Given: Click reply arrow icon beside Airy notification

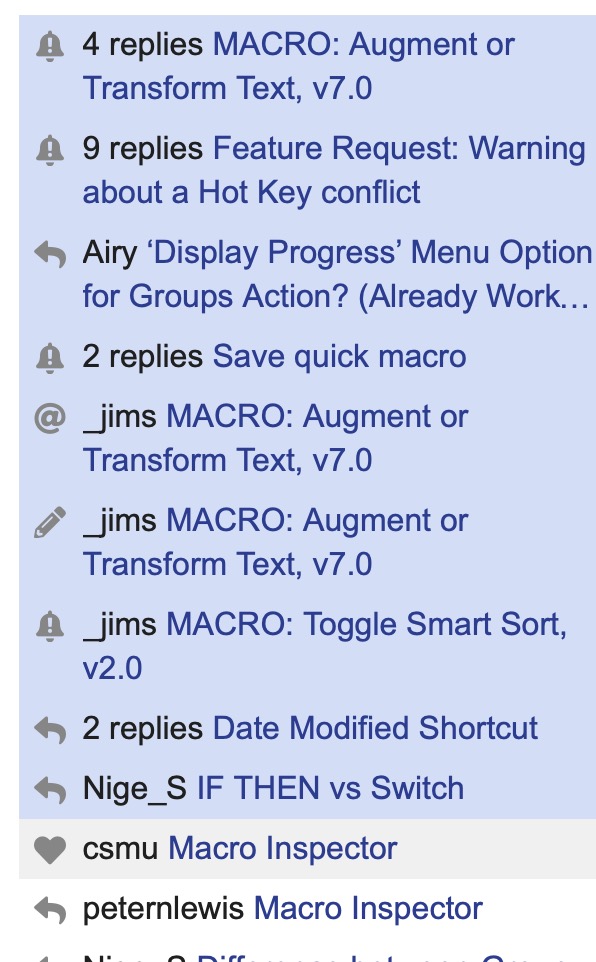Looking at the screenshot, I should click(x=50, y=254).
